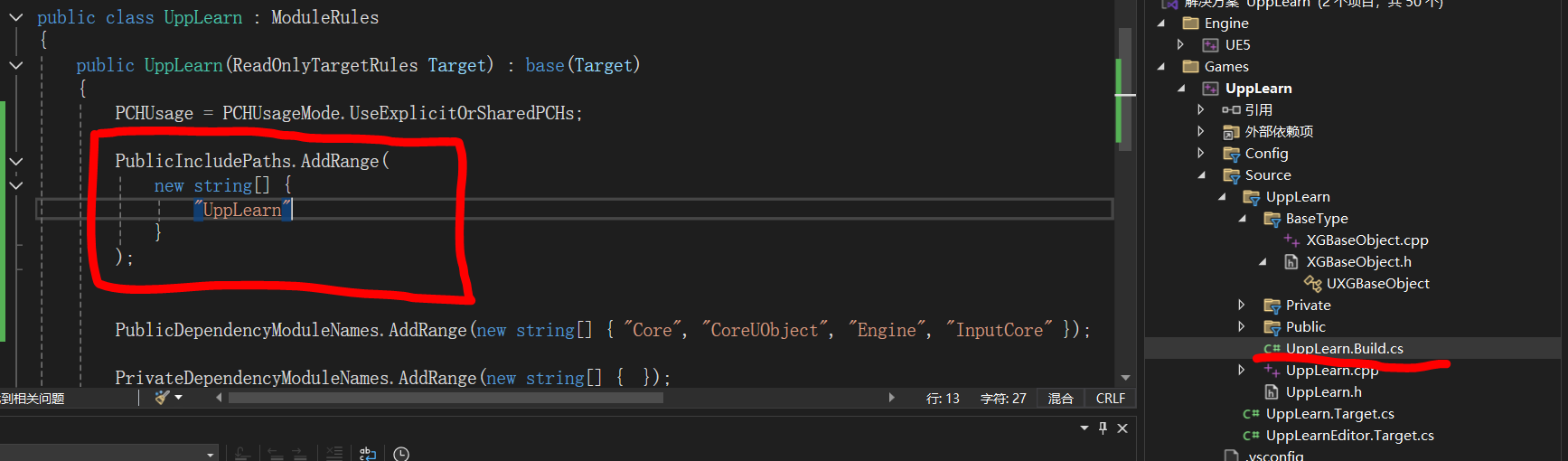Image resolution: width=1568 pixels, height=461 pixels.
Task: Click the clock icon in bottom panel toolbar
Action: [402, 454]
